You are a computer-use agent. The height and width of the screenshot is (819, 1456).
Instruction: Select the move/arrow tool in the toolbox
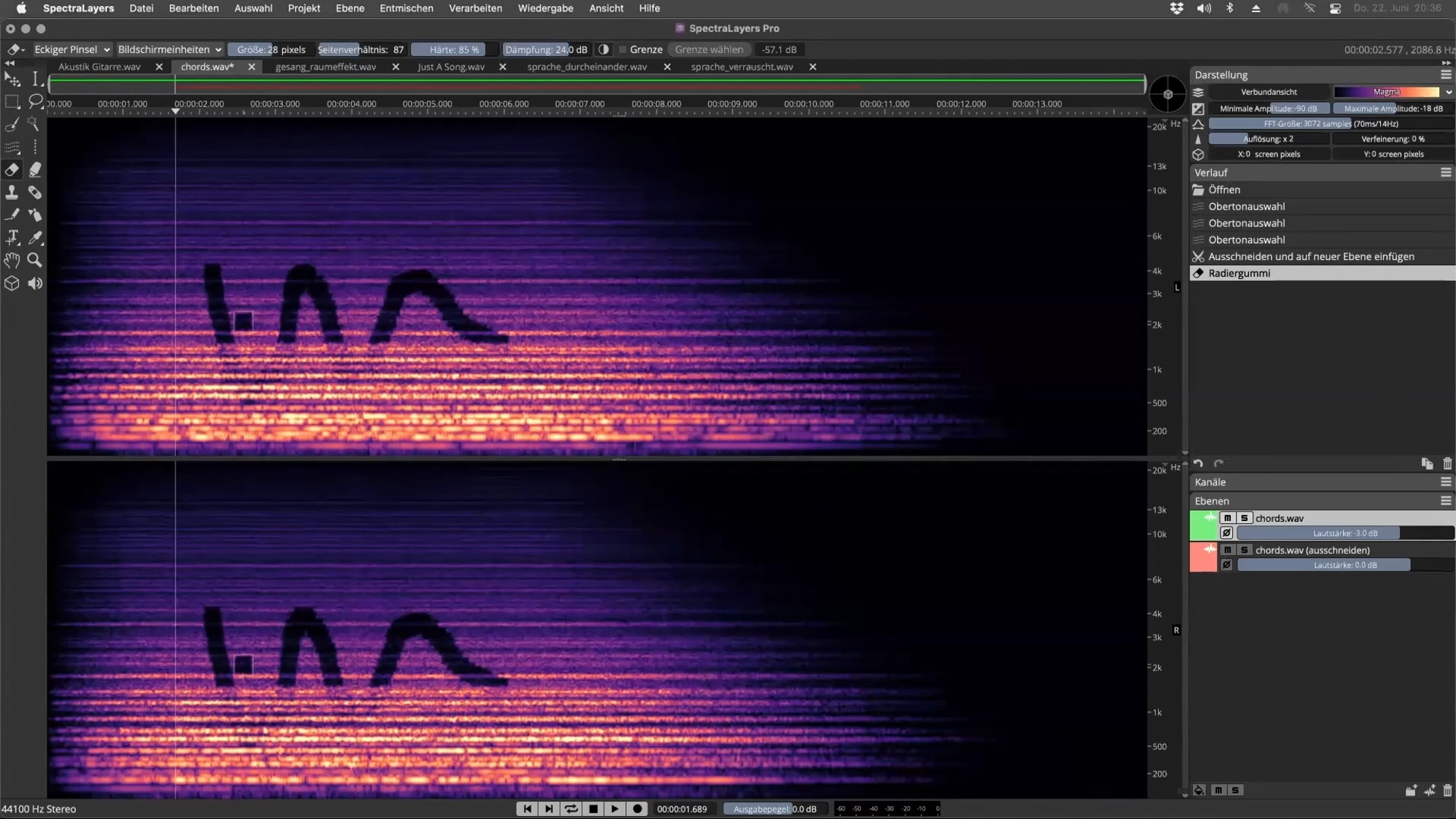12,80
